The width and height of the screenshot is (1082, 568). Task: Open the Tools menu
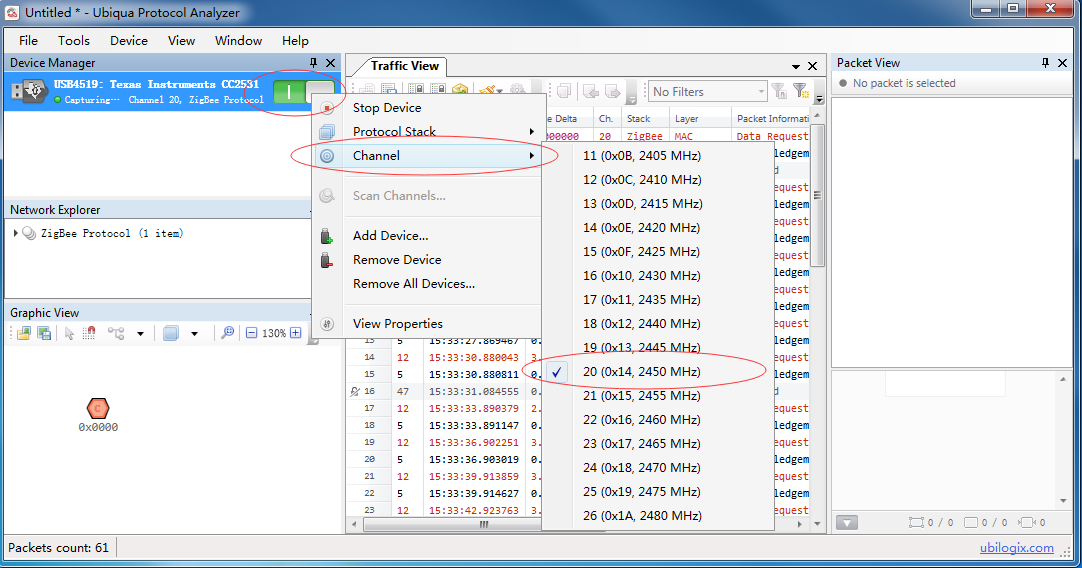73,41
